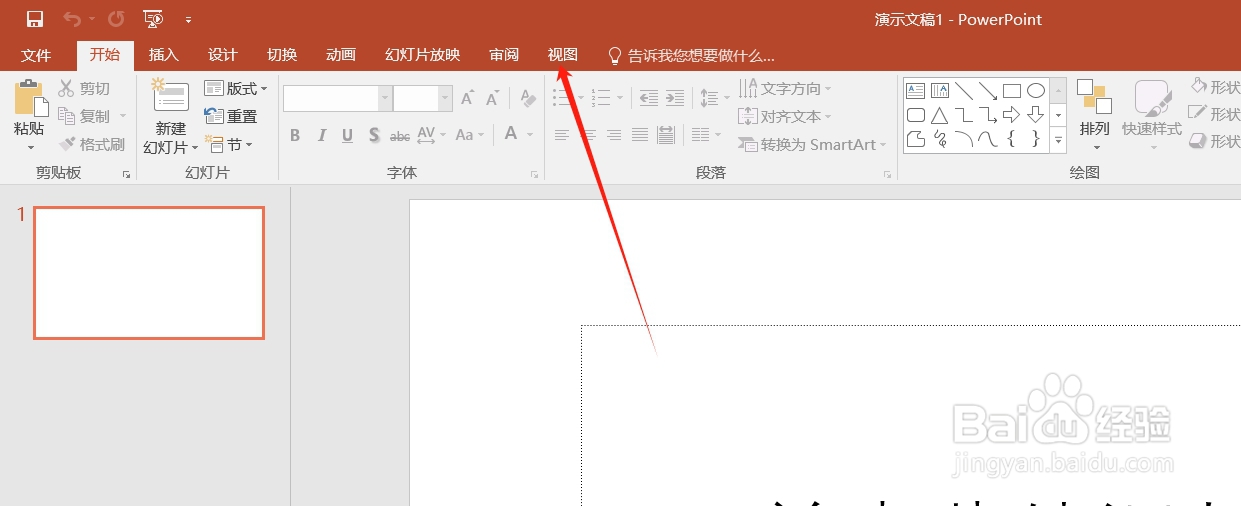Image resolution: width=1241 pixels, height=506 pixels.
Task: Justify the paragraph text
Action: [640, 135]
